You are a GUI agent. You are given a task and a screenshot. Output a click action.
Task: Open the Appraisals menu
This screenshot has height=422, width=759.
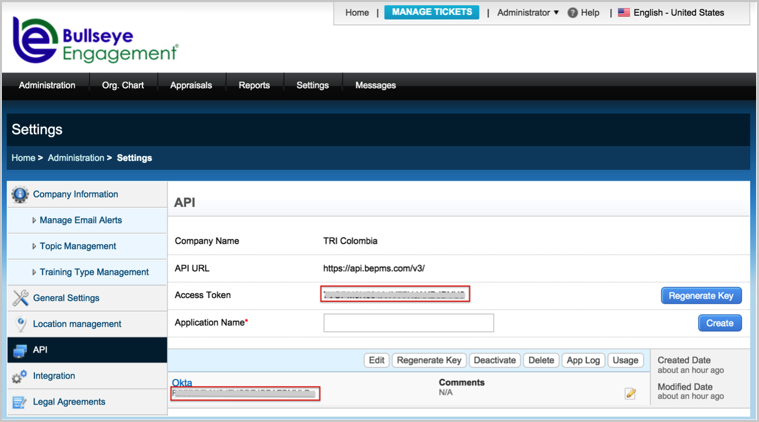pos(190,85)
